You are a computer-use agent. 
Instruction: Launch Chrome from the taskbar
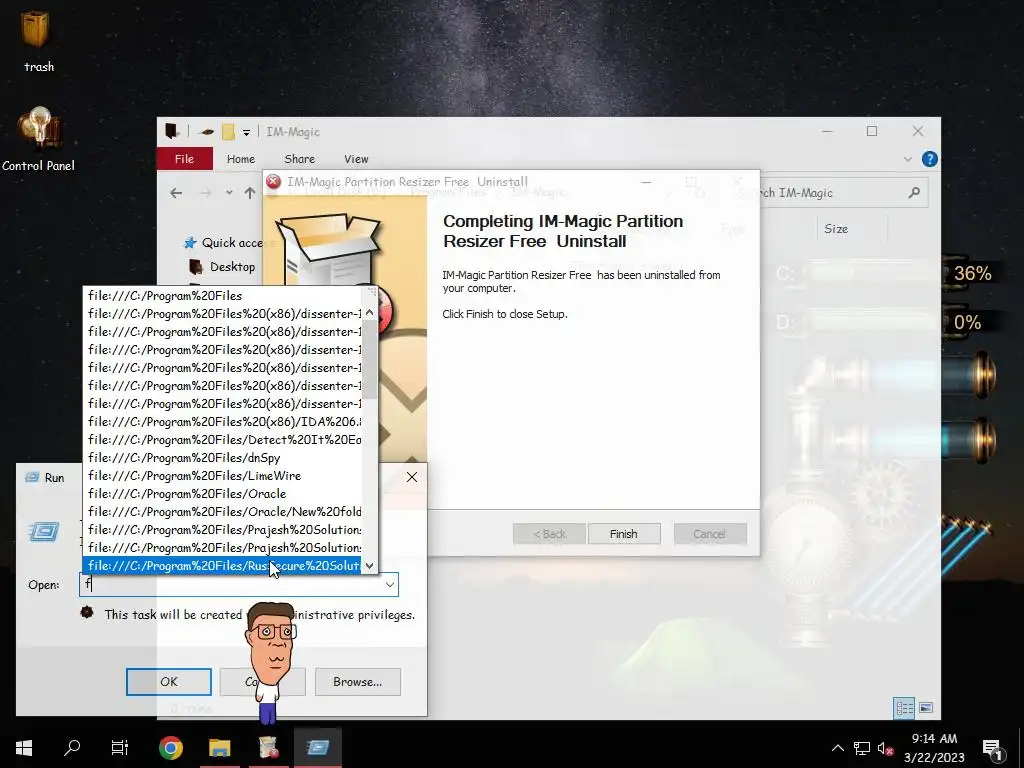click(170, 748)
